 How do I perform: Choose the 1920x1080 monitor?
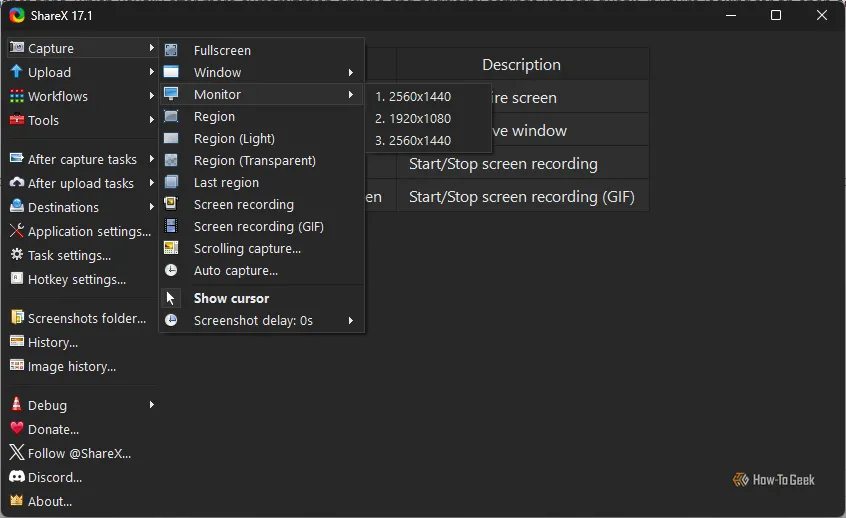413,118
